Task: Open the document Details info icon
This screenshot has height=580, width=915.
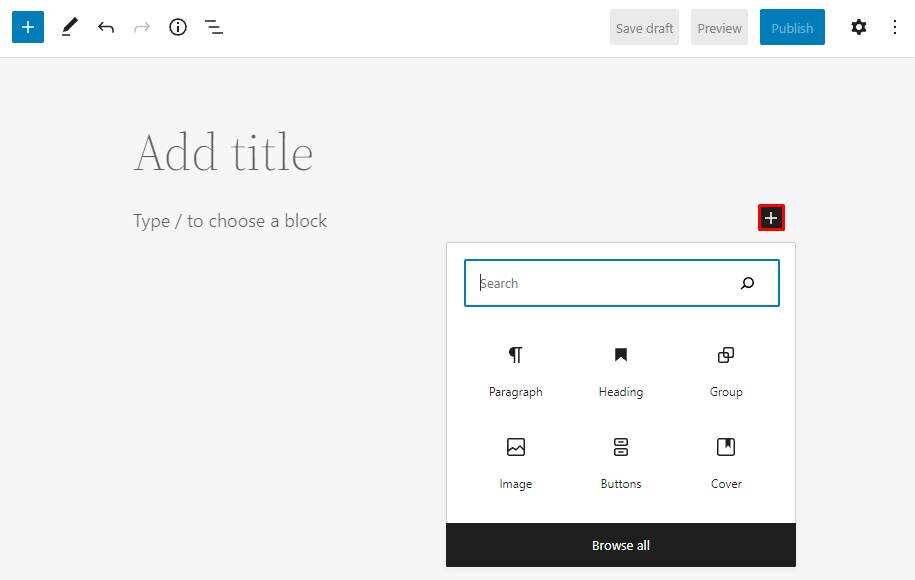Action: click(178, 28)
